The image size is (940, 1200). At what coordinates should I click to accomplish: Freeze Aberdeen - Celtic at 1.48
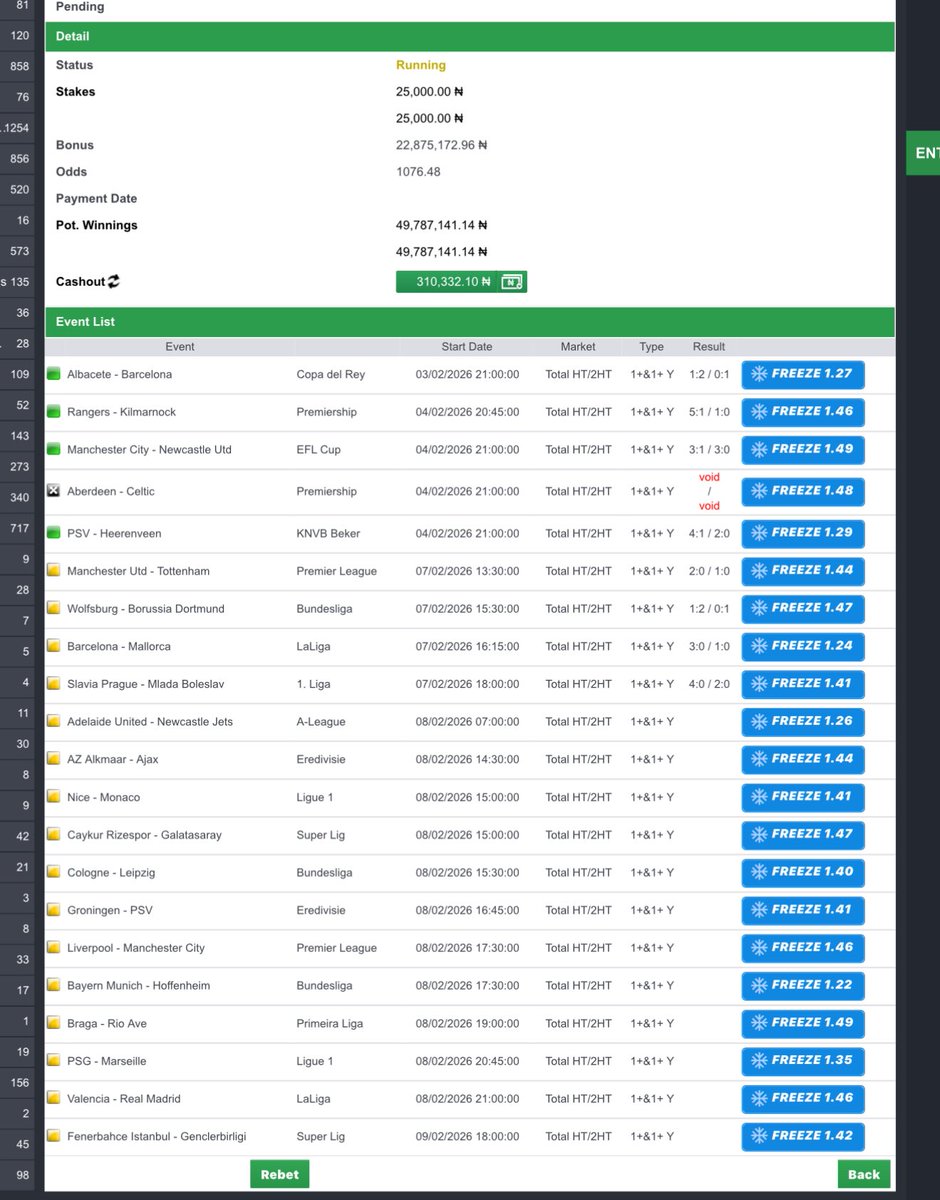pyautogui.click(x=803, y=491)
